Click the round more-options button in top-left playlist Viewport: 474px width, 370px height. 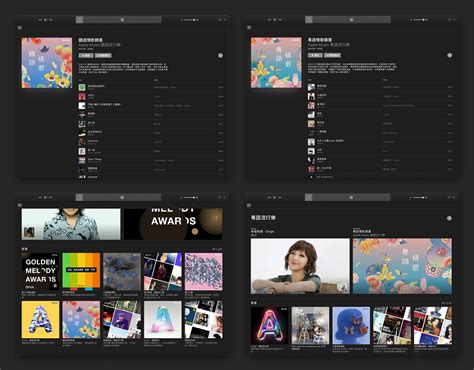tap(220, 56)
